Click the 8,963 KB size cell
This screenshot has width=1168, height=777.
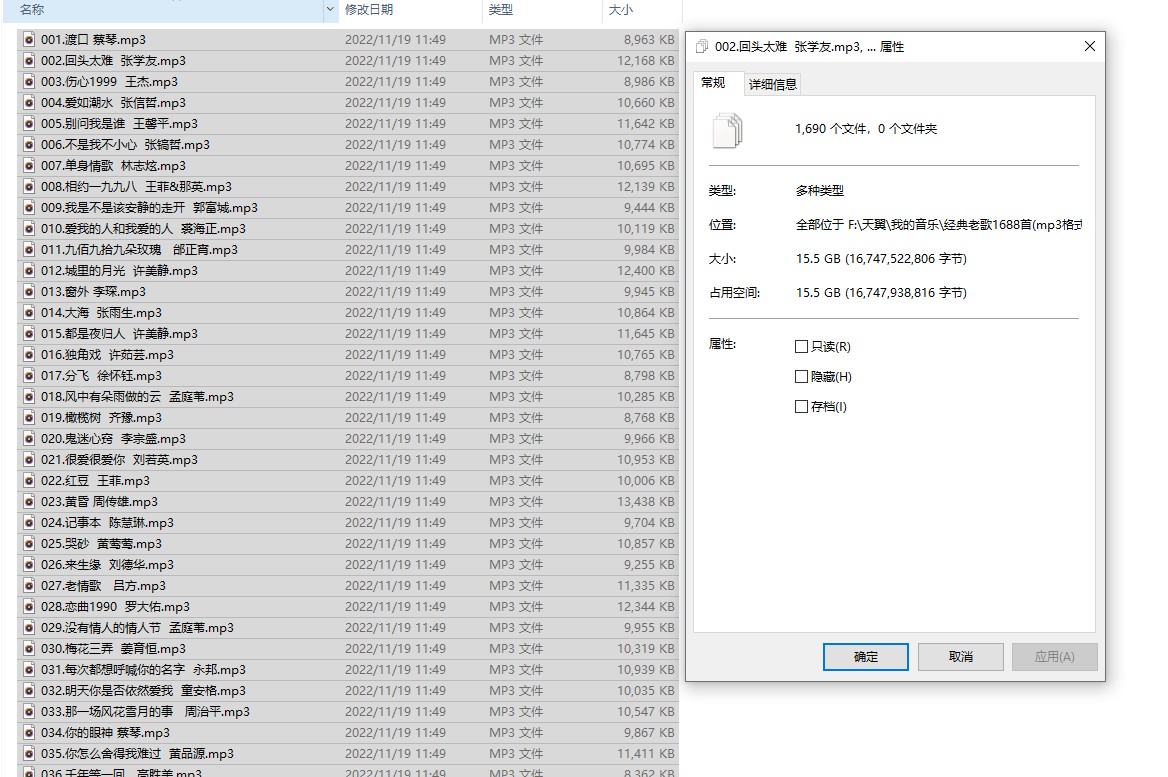(x=649, y=39)
